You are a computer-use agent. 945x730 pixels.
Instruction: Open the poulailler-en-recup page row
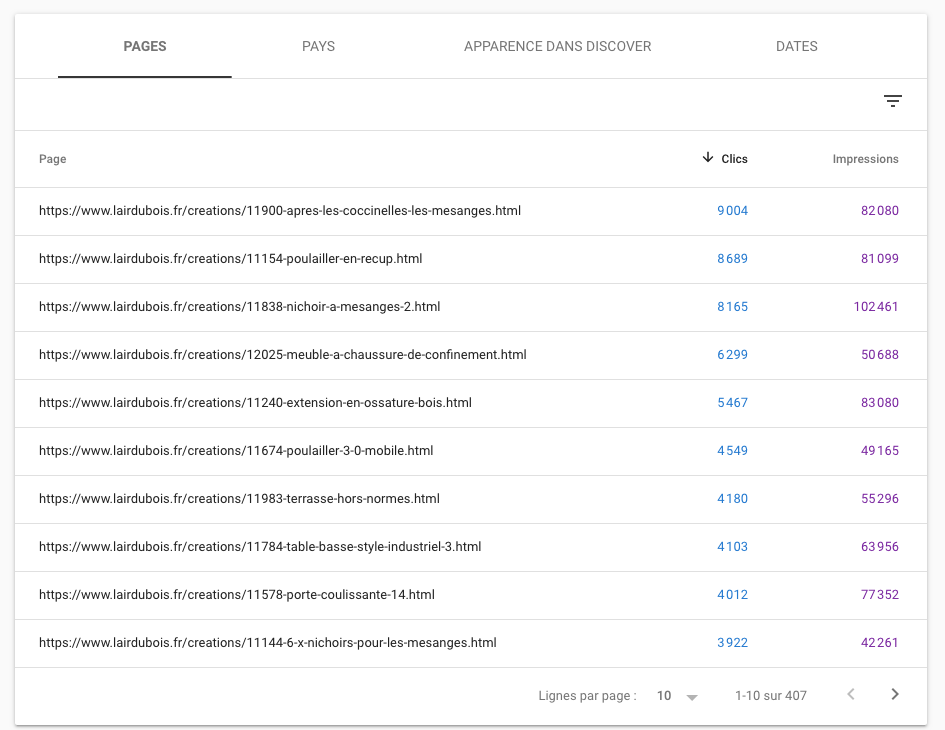pos(471,259)
